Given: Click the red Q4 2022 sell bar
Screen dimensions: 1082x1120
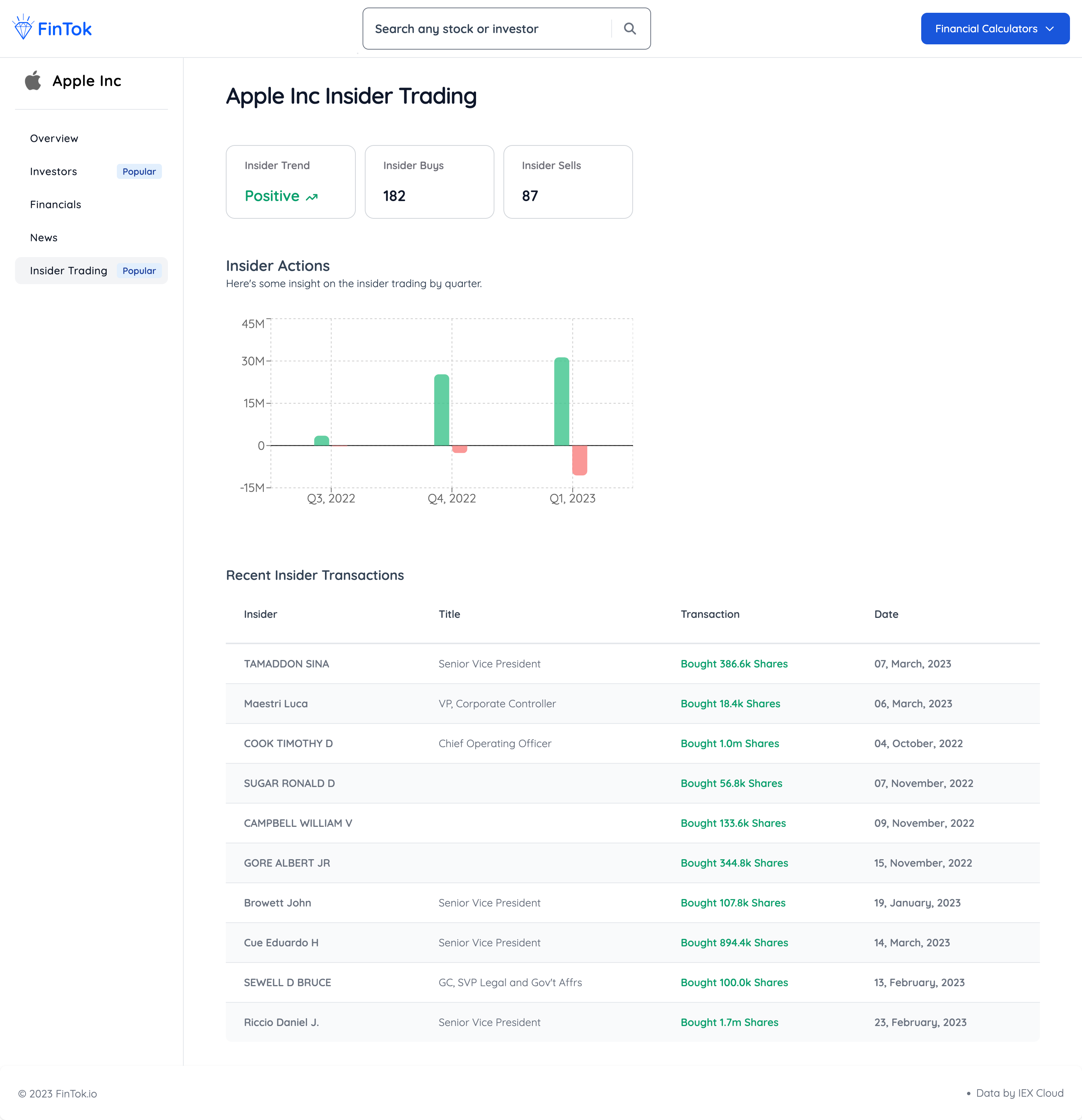Looking at the screenshot, I should click(x=459, y=449).
